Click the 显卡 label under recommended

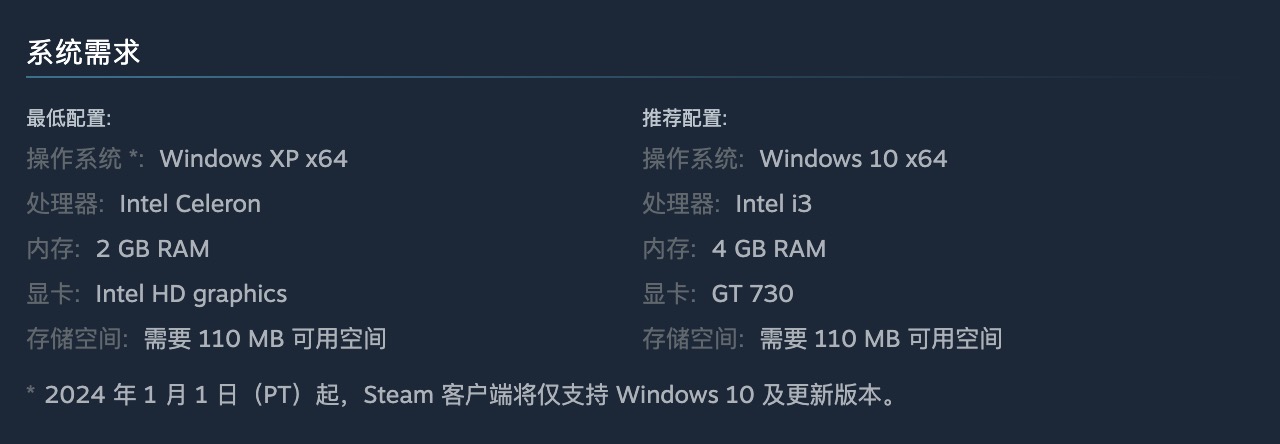coord(669,294)
